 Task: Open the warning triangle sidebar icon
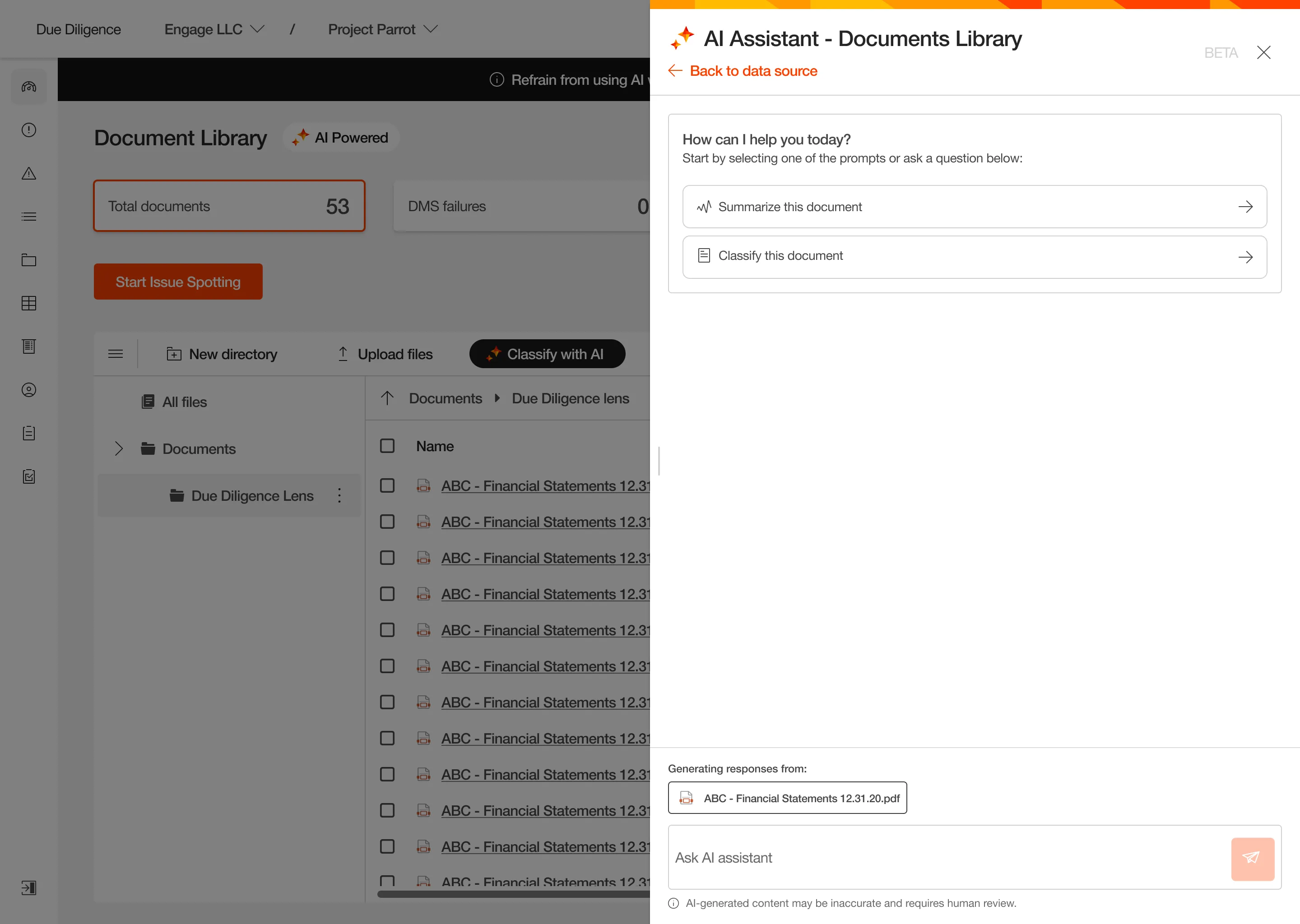tap(28, 174)
